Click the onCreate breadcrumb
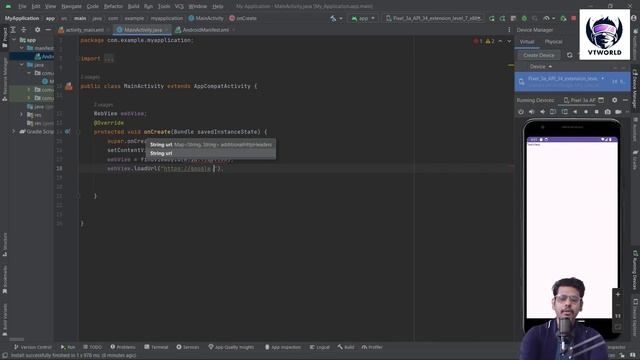 click(243, 18)
